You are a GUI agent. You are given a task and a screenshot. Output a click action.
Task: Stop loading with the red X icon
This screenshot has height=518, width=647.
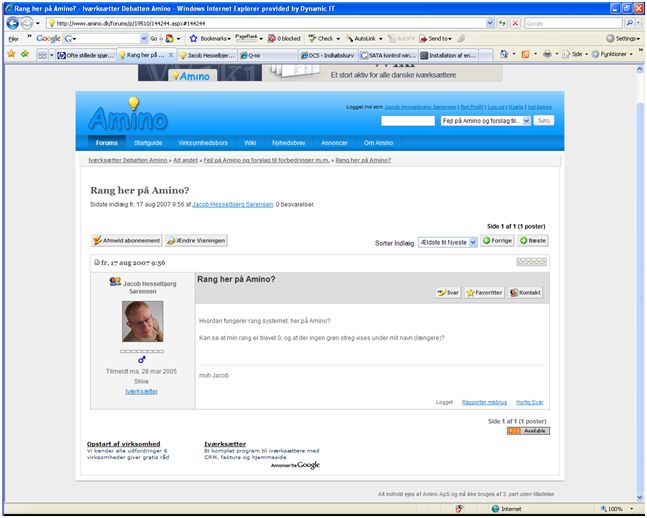pos(515,24)
